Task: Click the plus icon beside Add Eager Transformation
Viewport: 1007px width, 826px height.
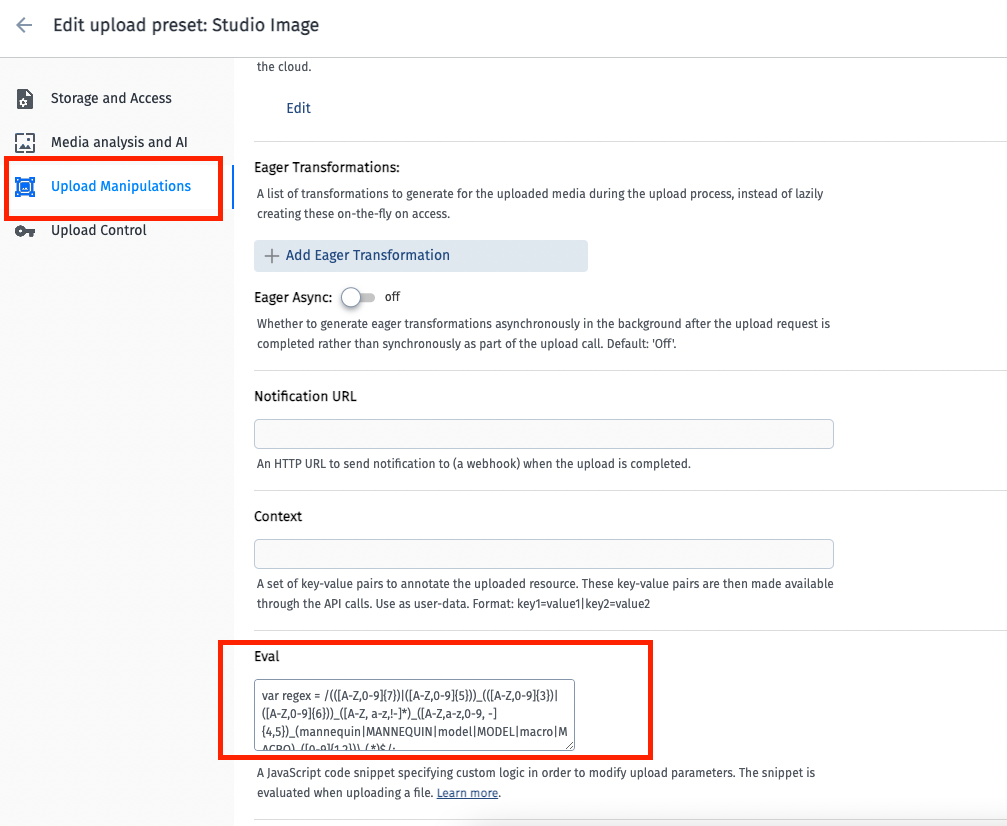Action: [271, 256]
